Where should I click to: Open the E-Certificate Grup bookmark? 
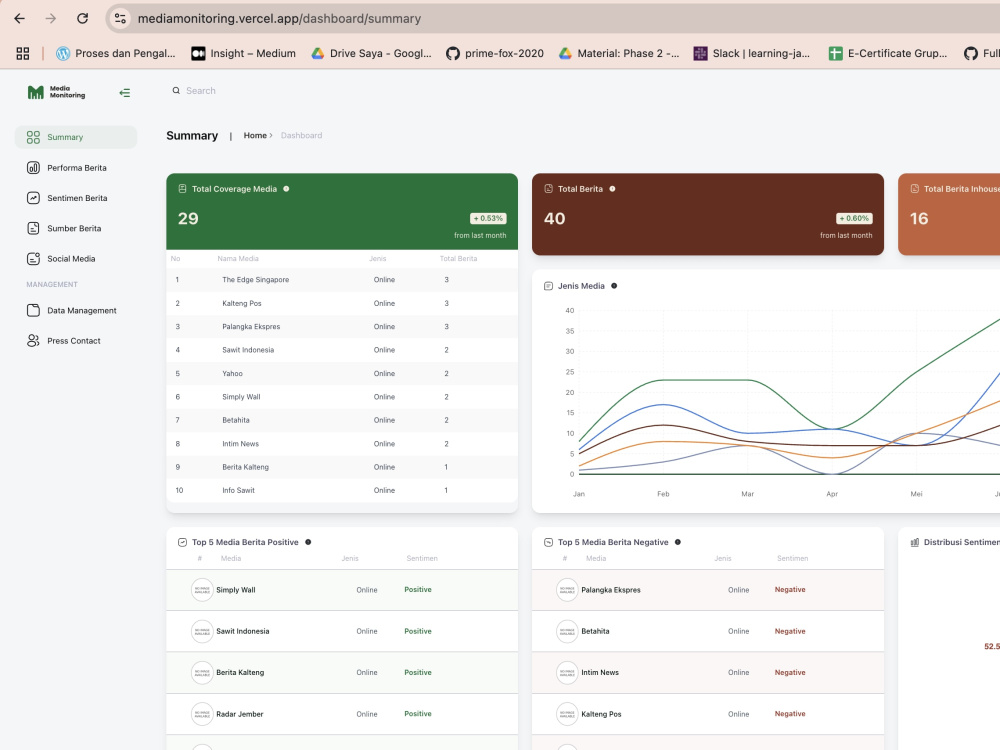tap(888, 54)
